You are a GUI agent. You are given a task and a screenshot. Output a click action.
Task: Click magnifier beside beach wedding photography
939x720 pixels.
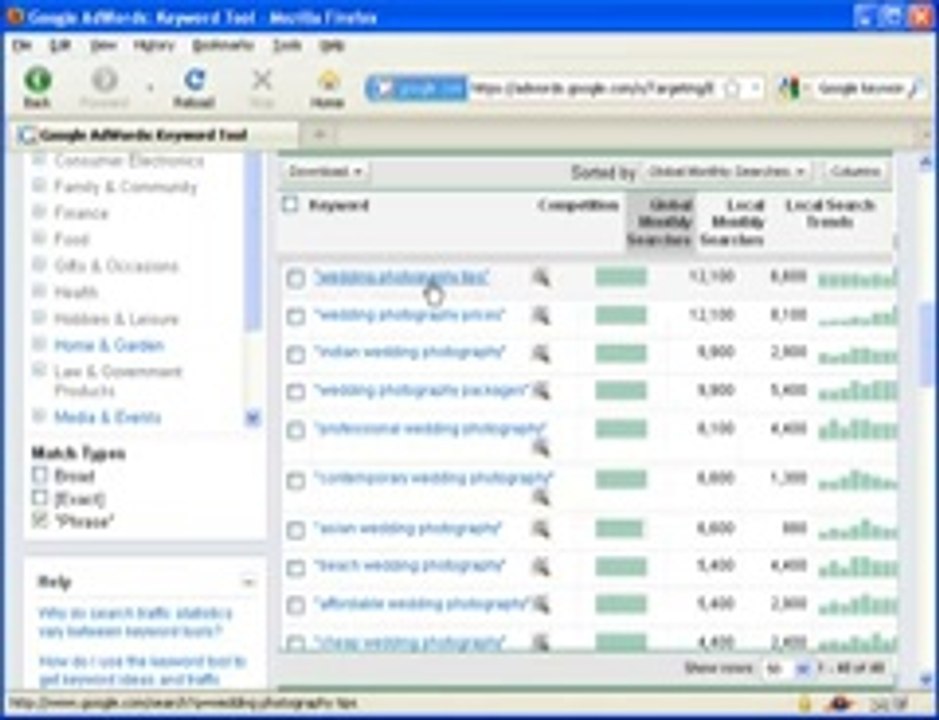[540, 567]
